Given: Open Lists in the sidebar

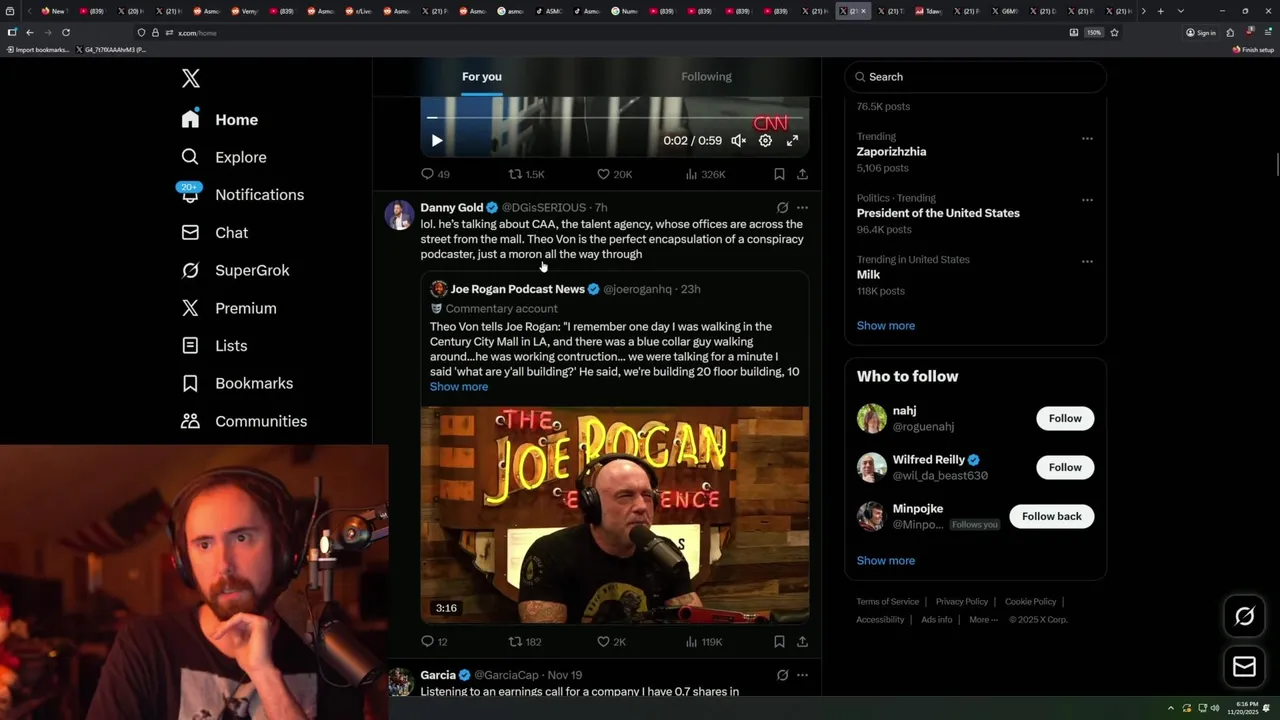Looking at the screenshot, I should pos(214,345).
